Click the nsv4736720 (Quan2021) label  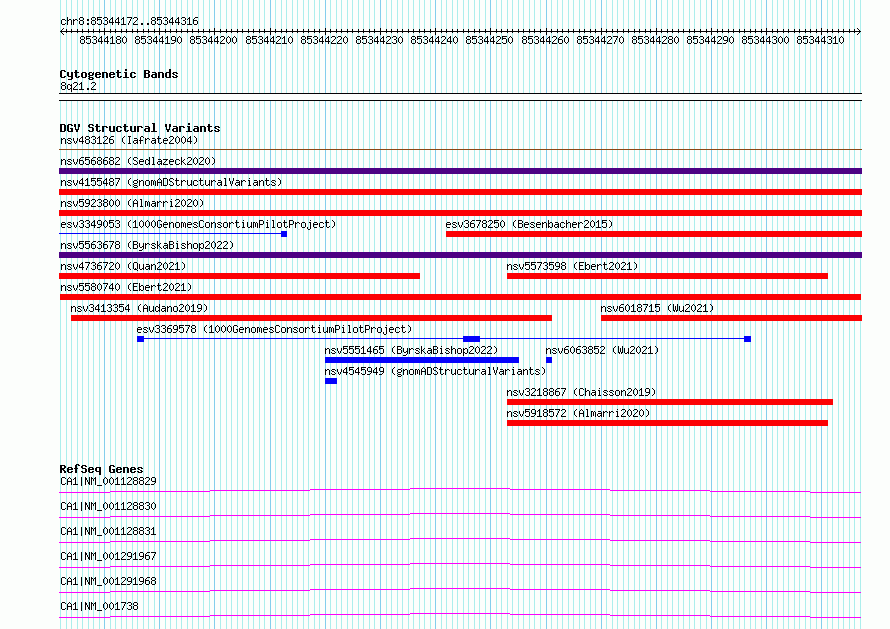click(123, 266)
